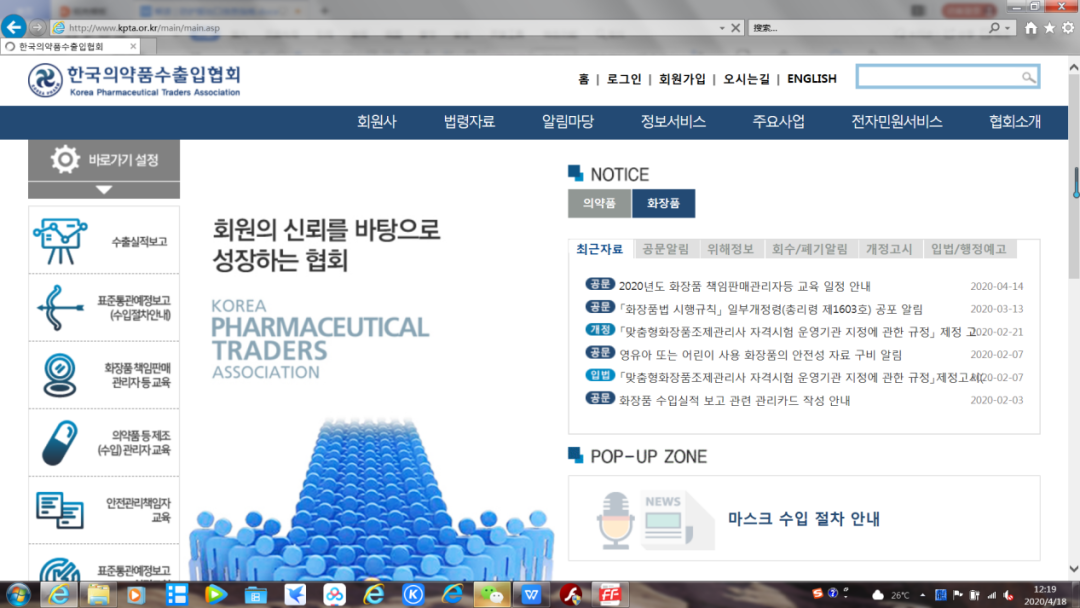Open 마스크 수입 절차 안내 popup link

click(803, 519)
